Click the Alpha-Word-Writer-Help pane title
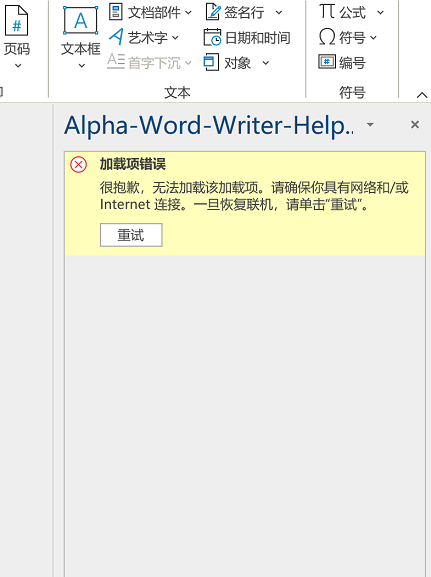The width and height of the screenshot is (431, 577). [209, 125]
